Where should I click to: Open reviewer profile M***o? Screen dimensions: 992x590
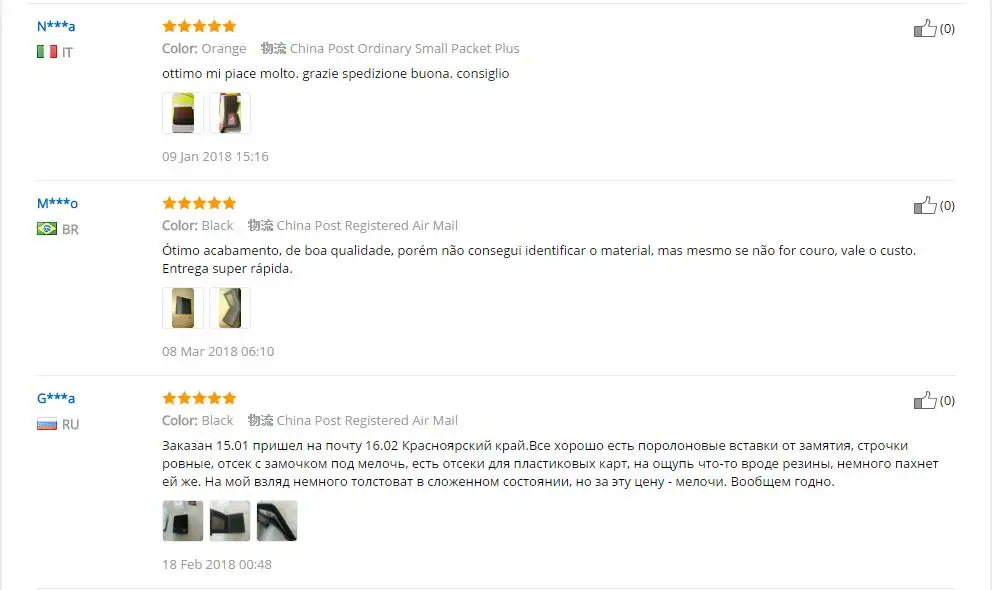pyautogui.click(x=57, y=203)
